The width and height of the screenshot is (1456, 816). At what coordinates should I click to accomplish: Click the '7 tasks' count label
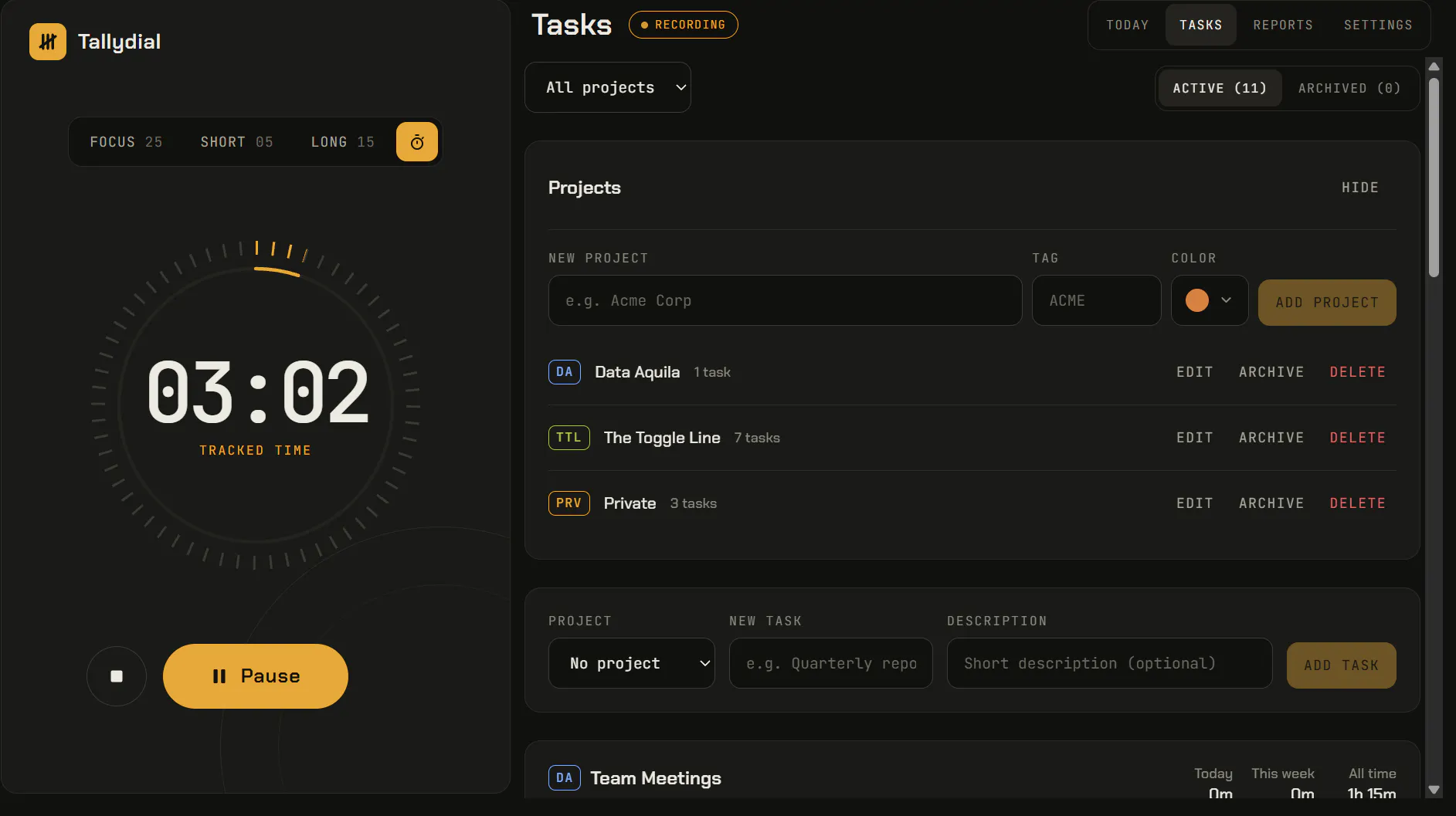(x=757, y=438)
